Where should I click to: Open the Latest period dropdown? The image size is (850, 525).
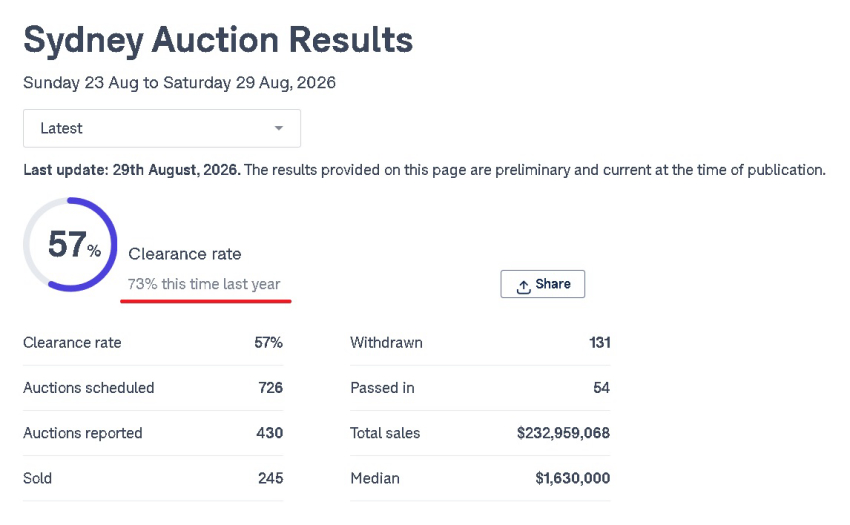162,129
